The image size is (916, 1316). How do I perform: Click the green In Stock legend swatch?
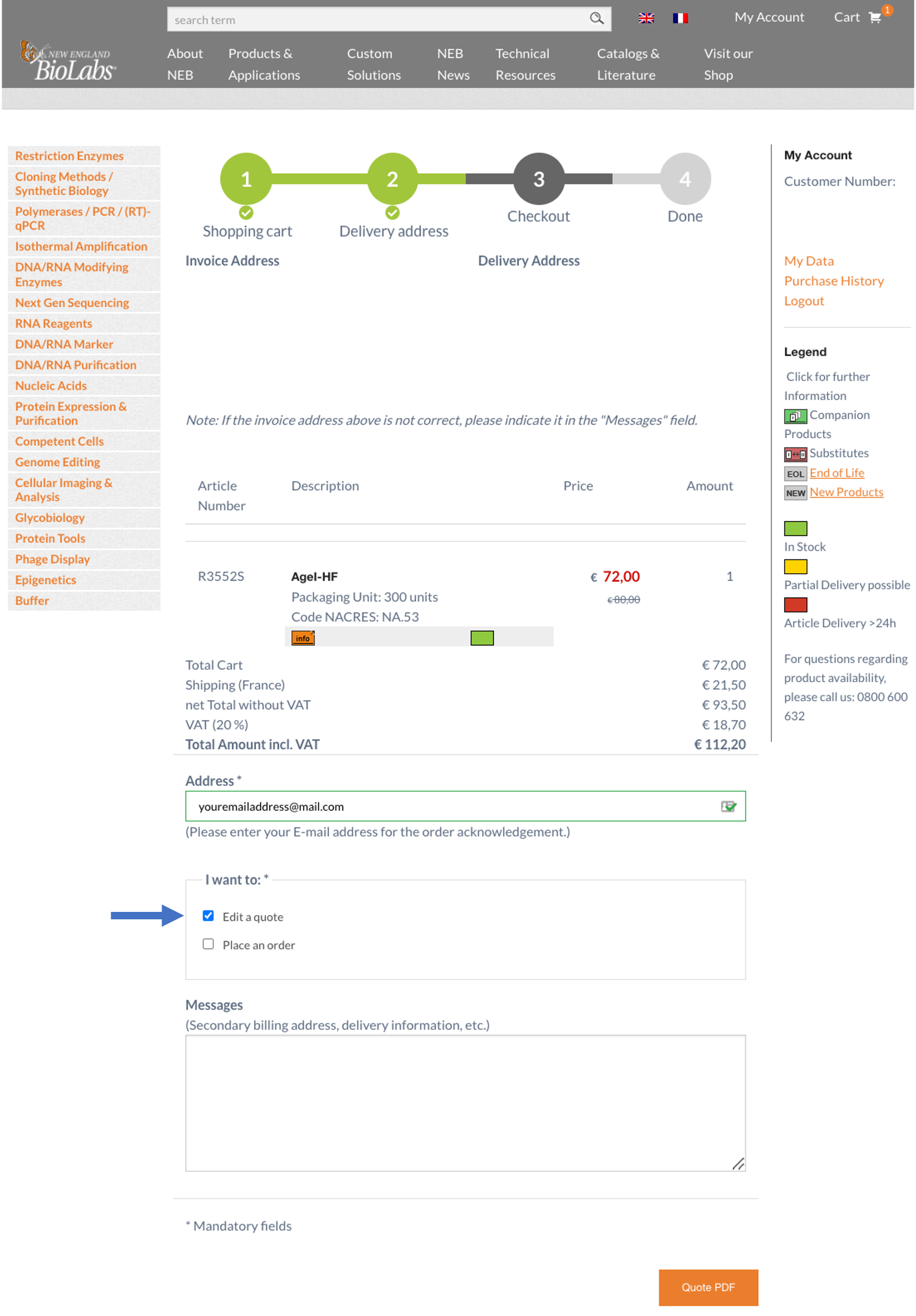[x=795, y=528]
